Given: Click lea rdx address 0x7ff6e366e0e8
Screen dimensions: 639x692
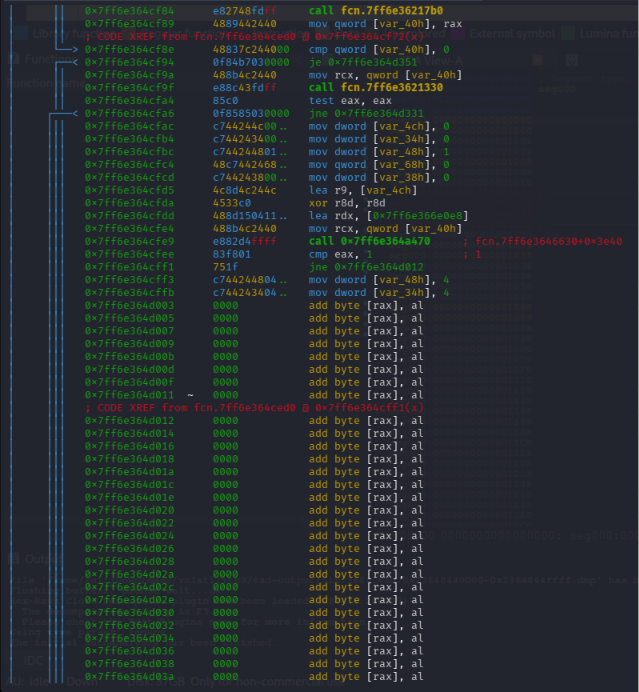Looking at the screenshot, I should pyautogui.click(x=417, y=215).
